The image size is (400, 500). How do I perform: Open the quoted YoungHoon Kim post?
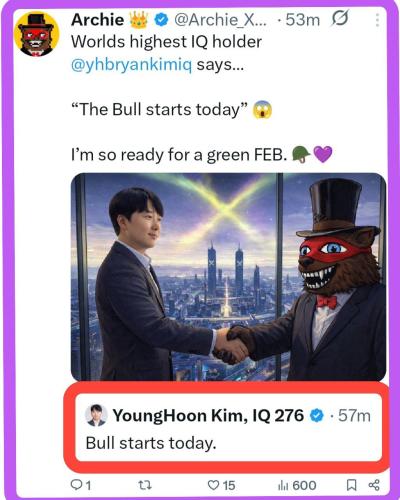click(228, 428)
